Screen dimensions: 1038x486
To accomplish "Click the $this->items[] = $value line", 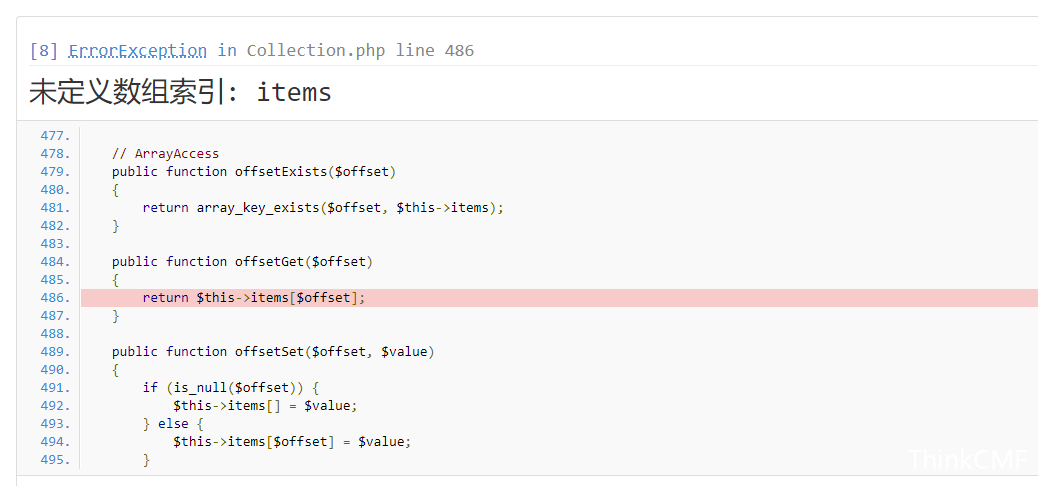I will point(265,406).
